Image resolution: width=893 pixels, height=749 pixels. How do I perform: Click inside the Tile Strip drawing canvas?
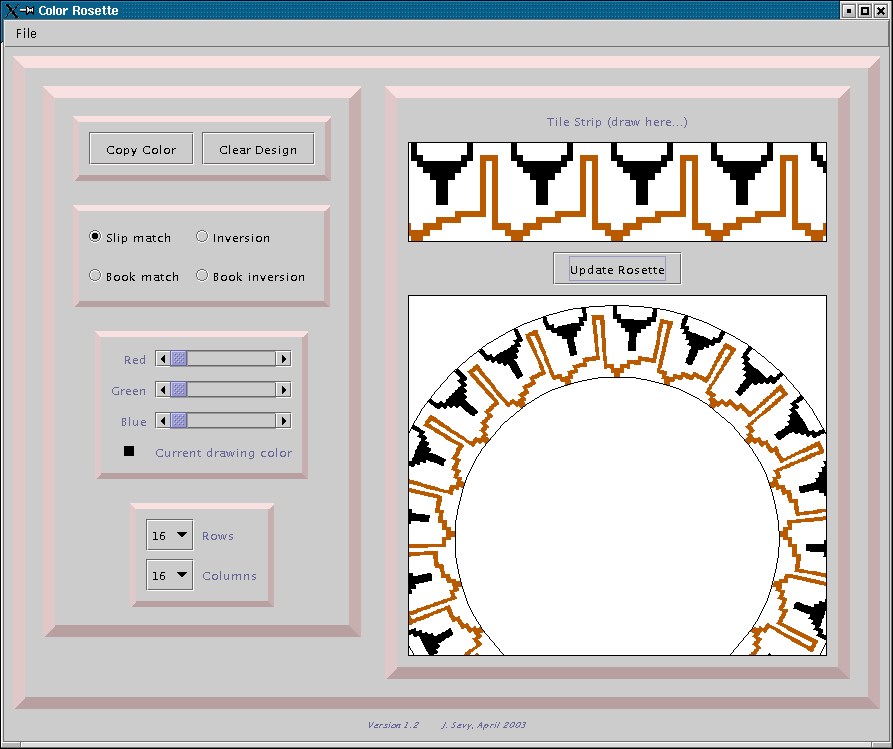pyautogui.click(x=617, y=192)
